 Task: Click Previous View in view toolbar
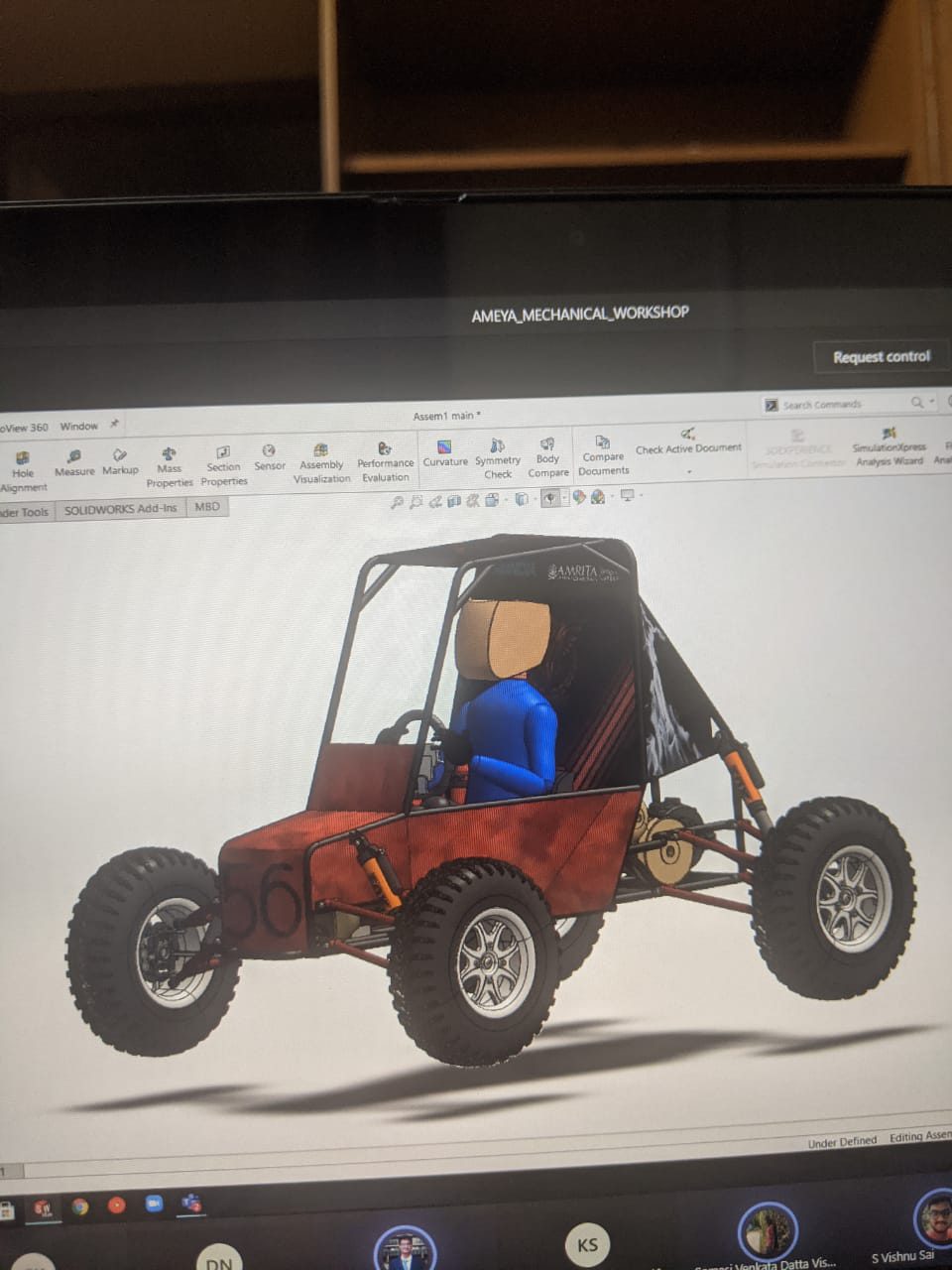coord(434,501)
